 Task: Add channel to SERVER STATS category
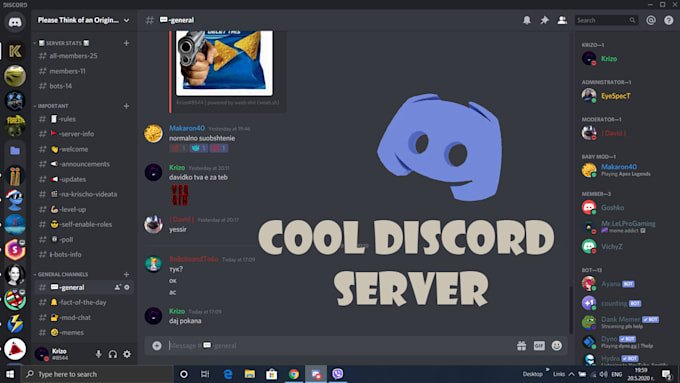point(126,43)
